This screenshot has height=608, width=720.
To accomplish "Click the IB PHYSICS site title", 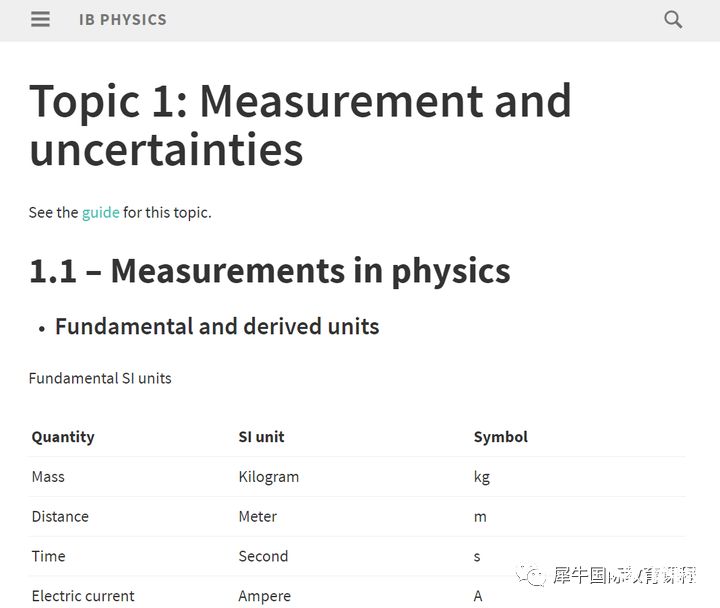I will pos(123,20).
